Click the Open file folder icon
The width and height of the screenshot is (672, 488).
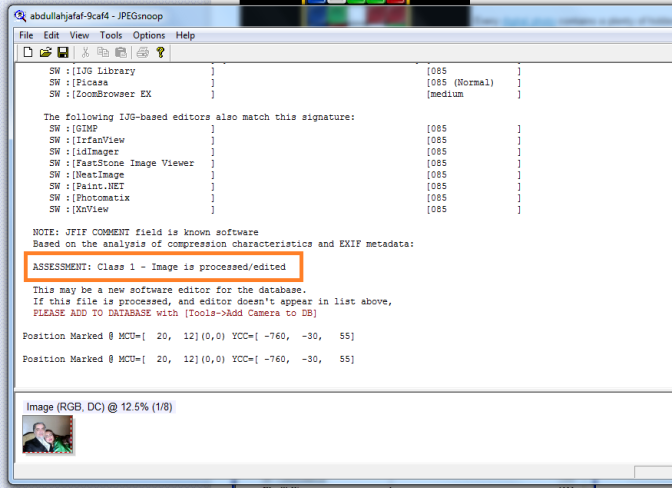click(45, 52)
